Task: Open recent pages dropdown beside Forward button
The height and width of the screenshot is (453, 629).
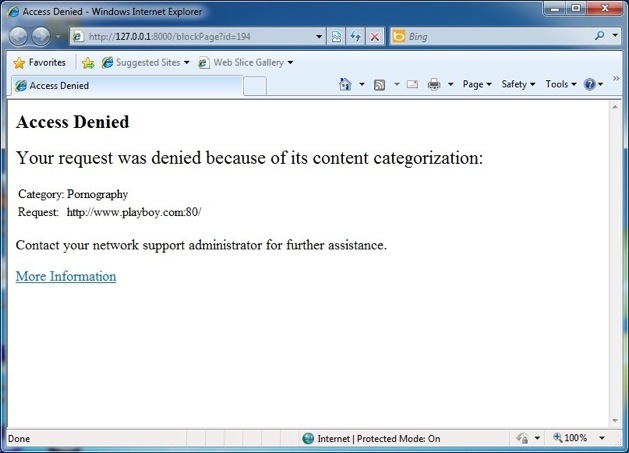Action: [58, 37]
